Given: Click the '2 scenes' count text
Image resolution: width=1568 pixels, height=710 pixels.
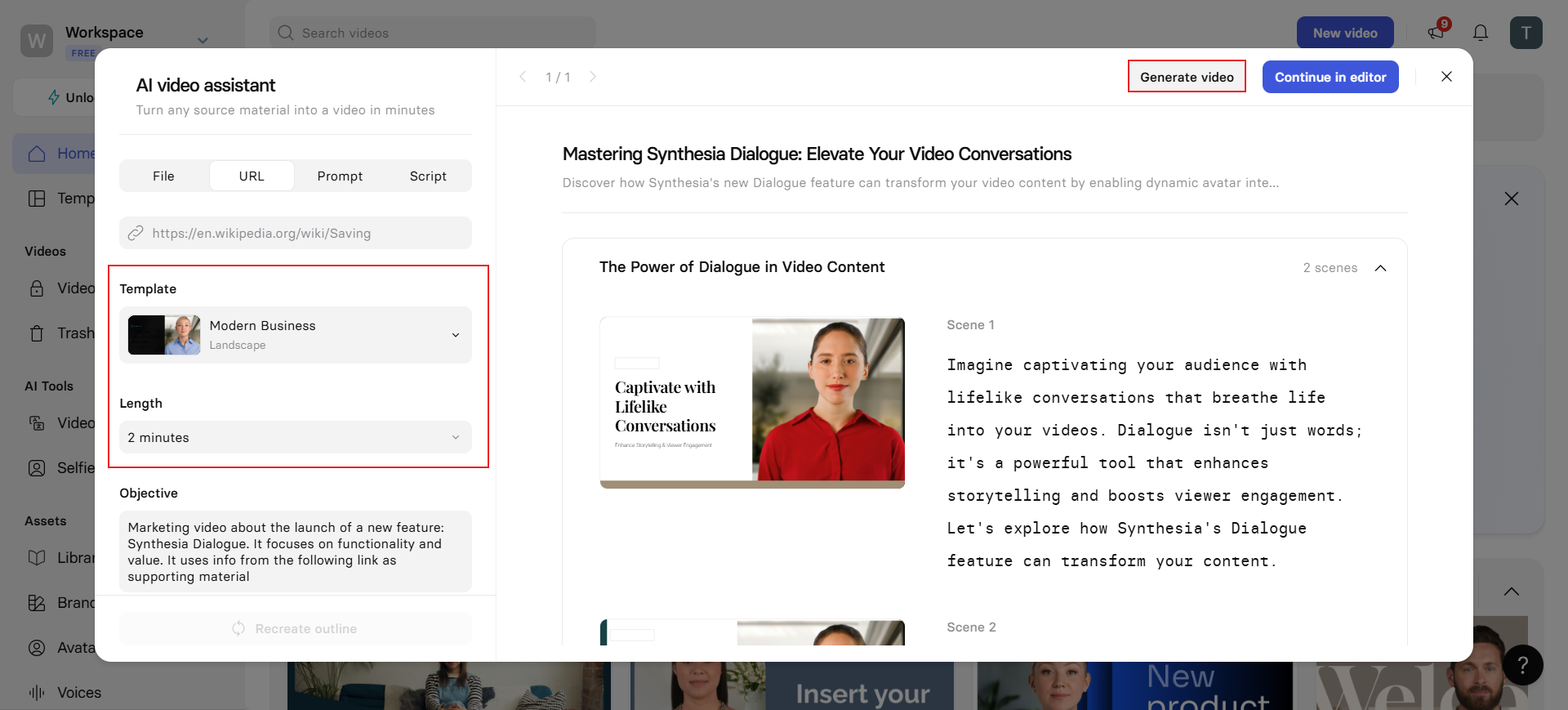Looking at the screenshot, I should coord(1330,268).
